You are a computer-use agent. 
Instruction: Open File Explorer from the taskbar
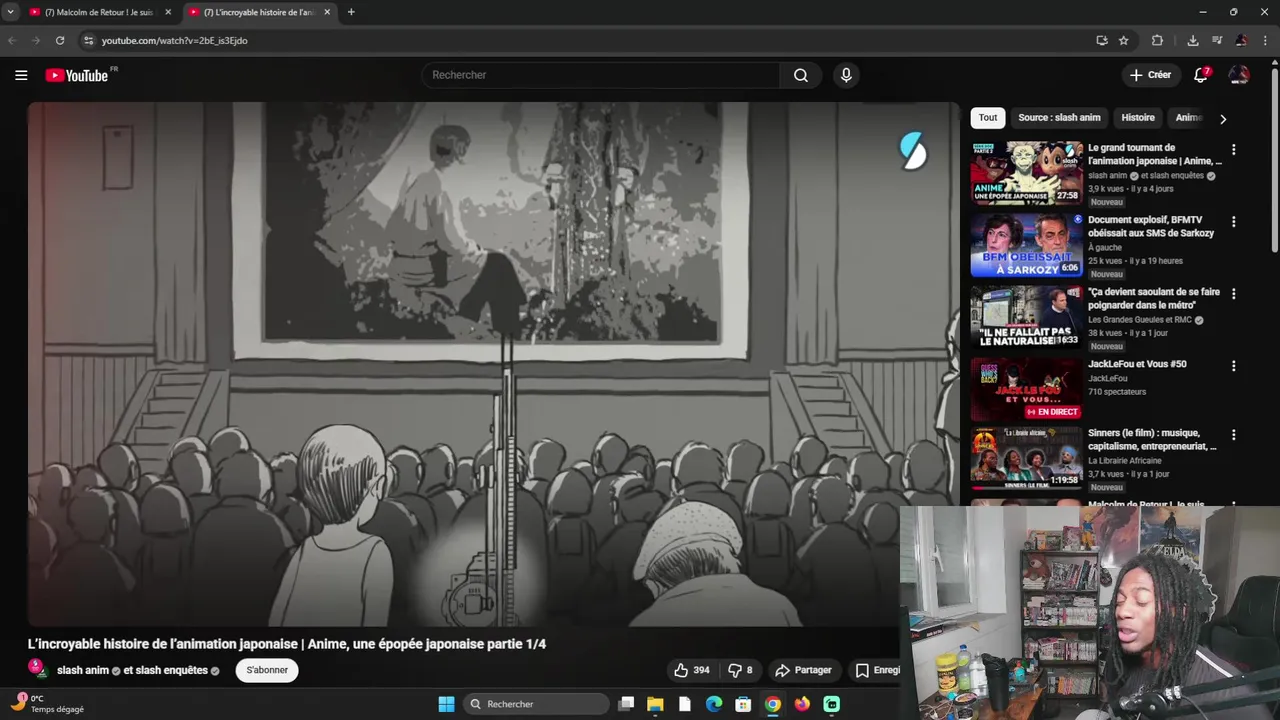(655, 704)
